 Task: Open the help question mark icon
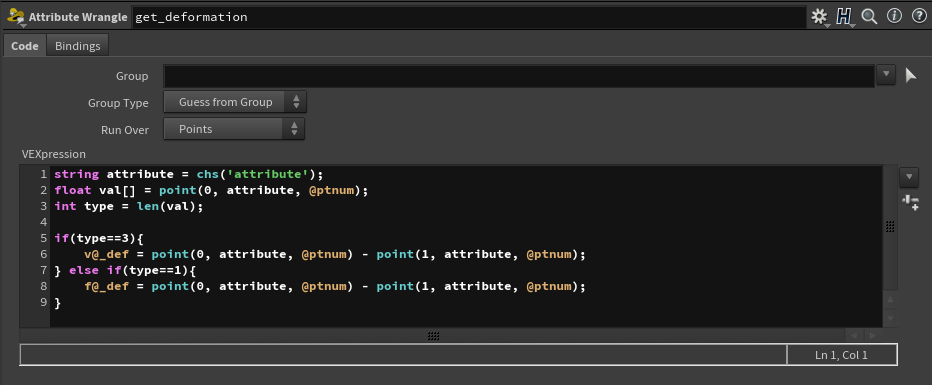[x=918, y=17]
